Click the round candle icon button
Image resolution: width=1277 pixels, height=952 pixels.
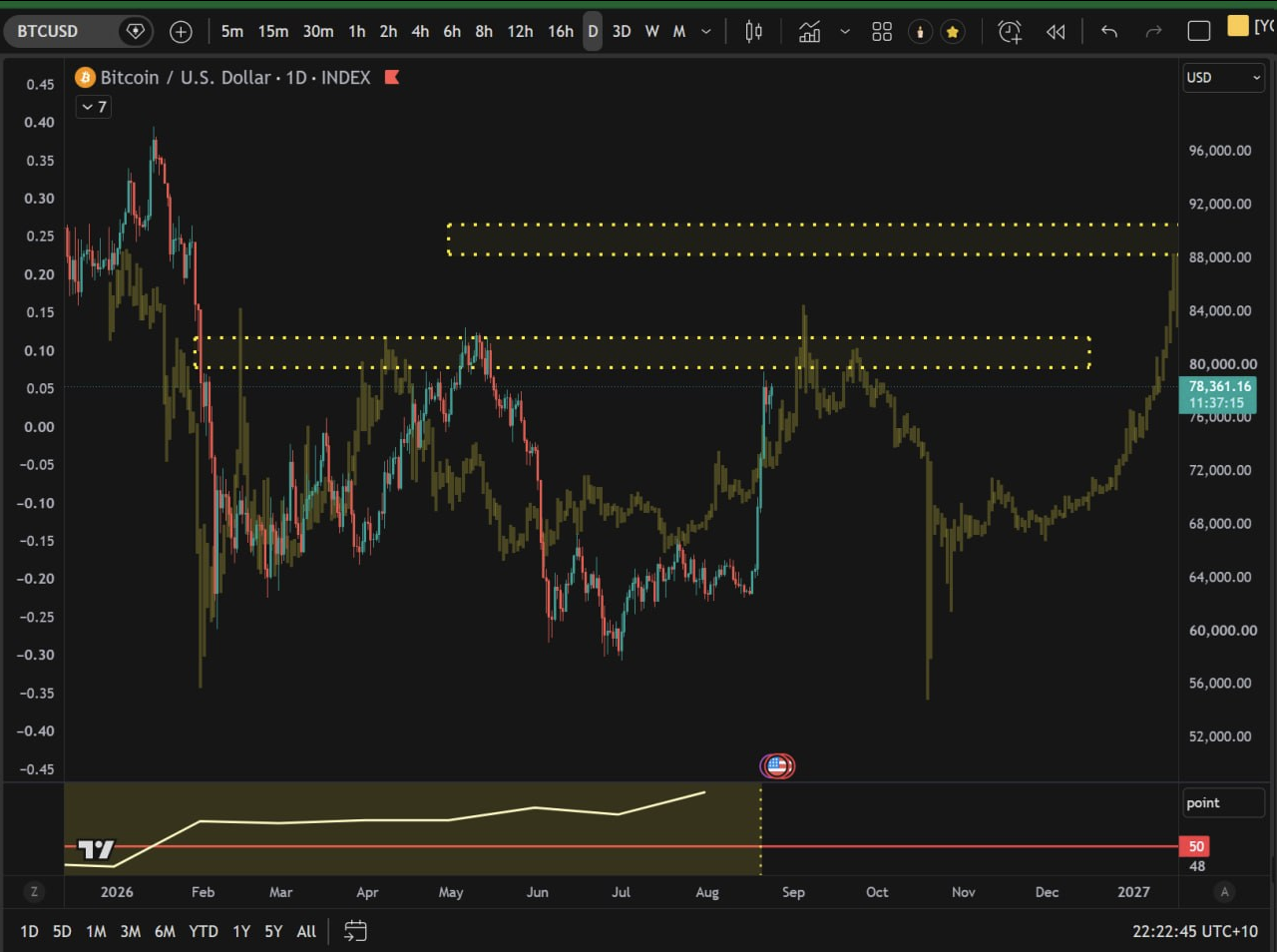(920, 32)
